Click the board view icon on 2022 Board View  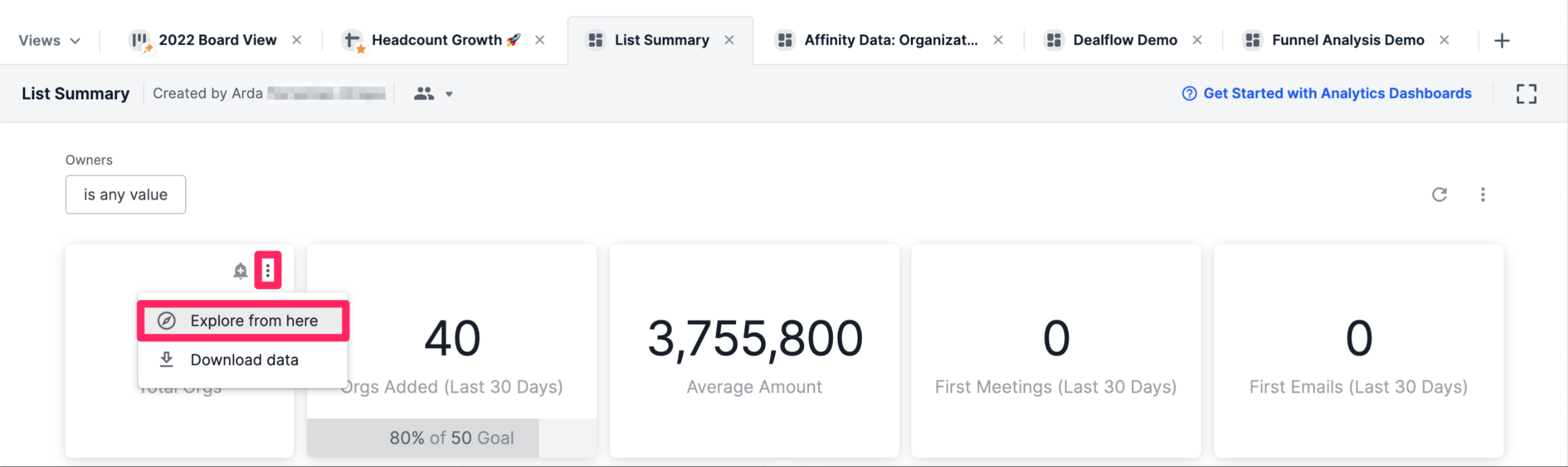[x=140, y=40]
